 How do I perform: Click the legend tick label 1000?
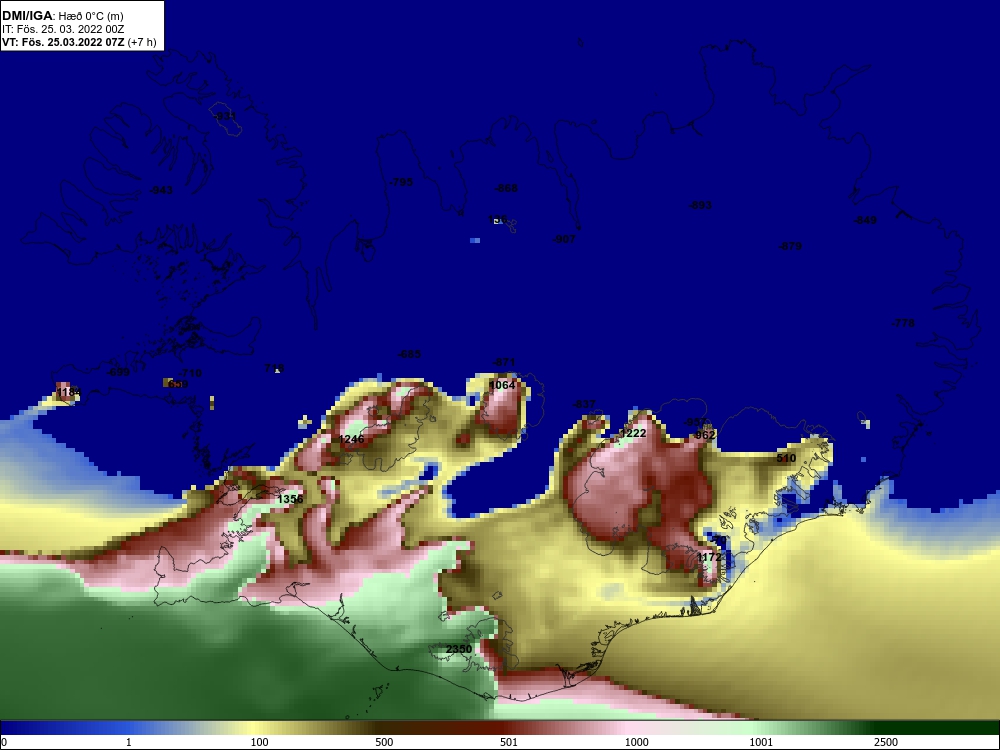[637, 742]
